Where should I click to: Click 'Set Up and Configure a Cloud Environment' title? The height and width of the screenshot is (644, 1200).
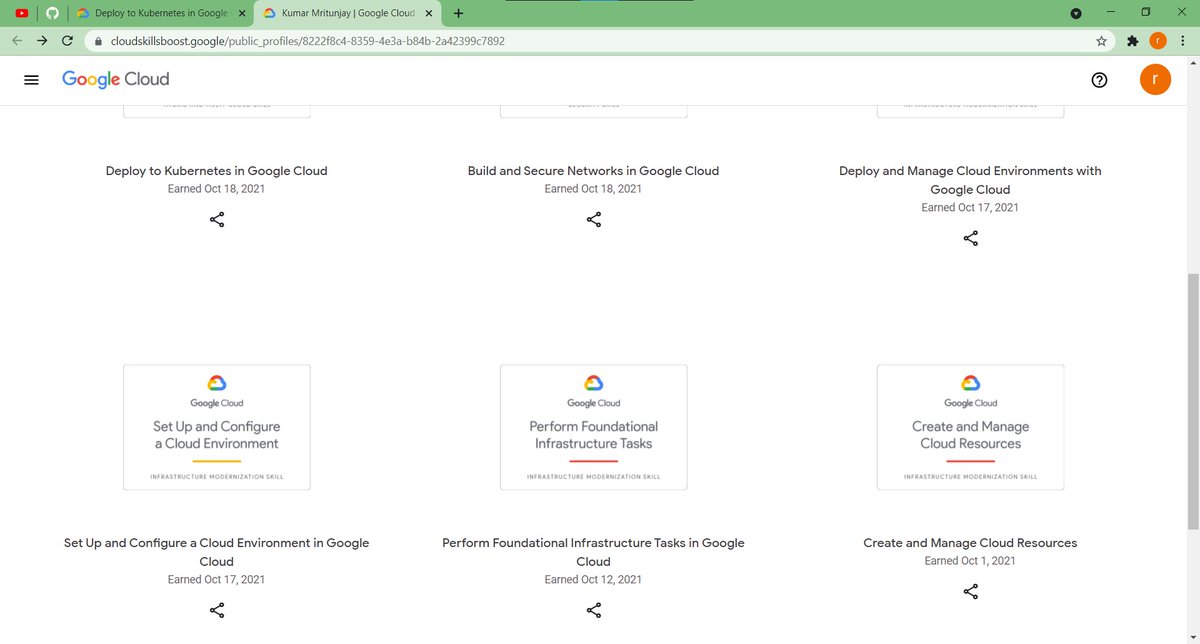pos(217,552)
